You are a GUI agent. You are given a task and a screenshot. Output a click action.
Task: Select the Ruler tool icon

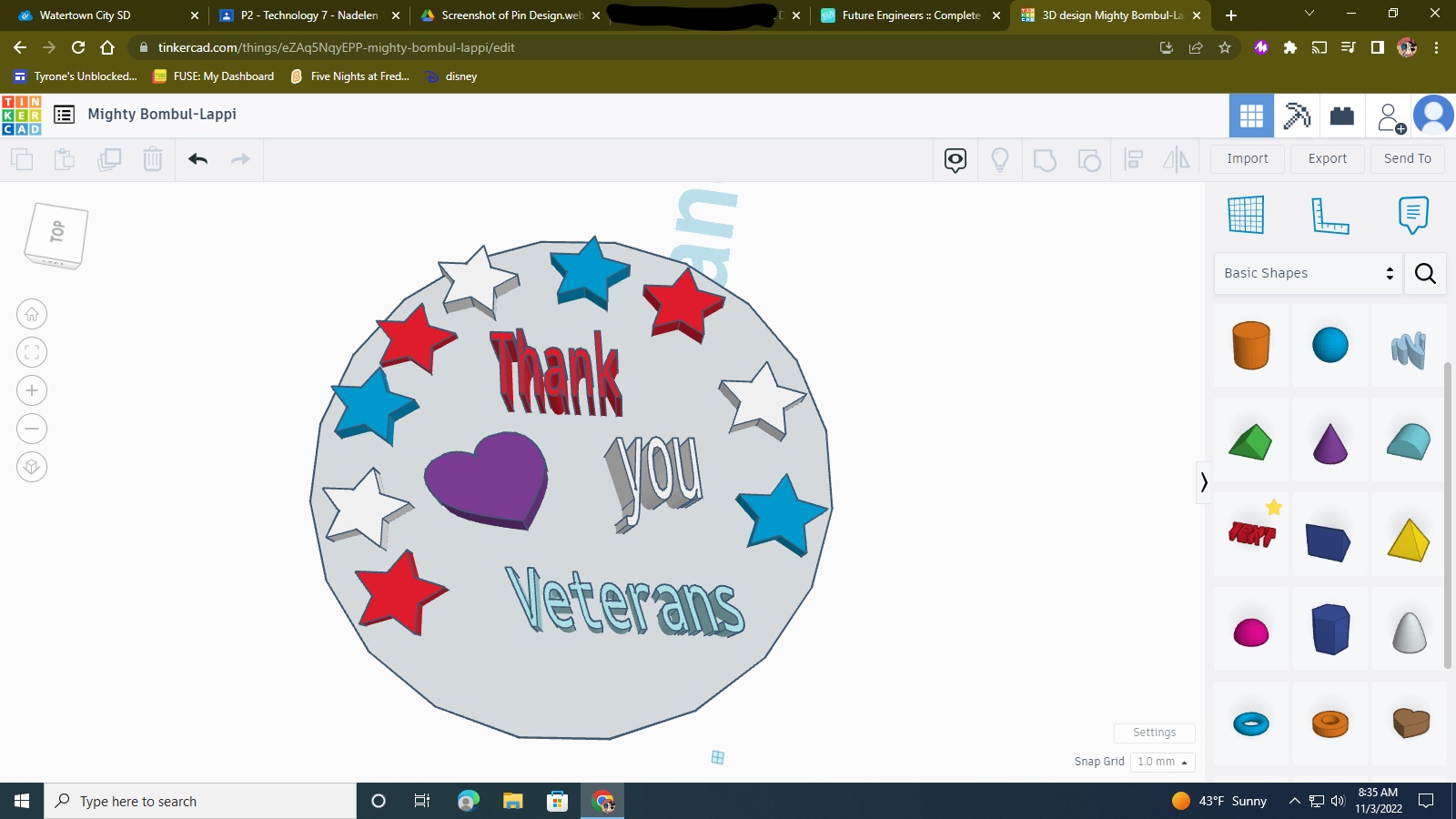[x=1330, y=216]
